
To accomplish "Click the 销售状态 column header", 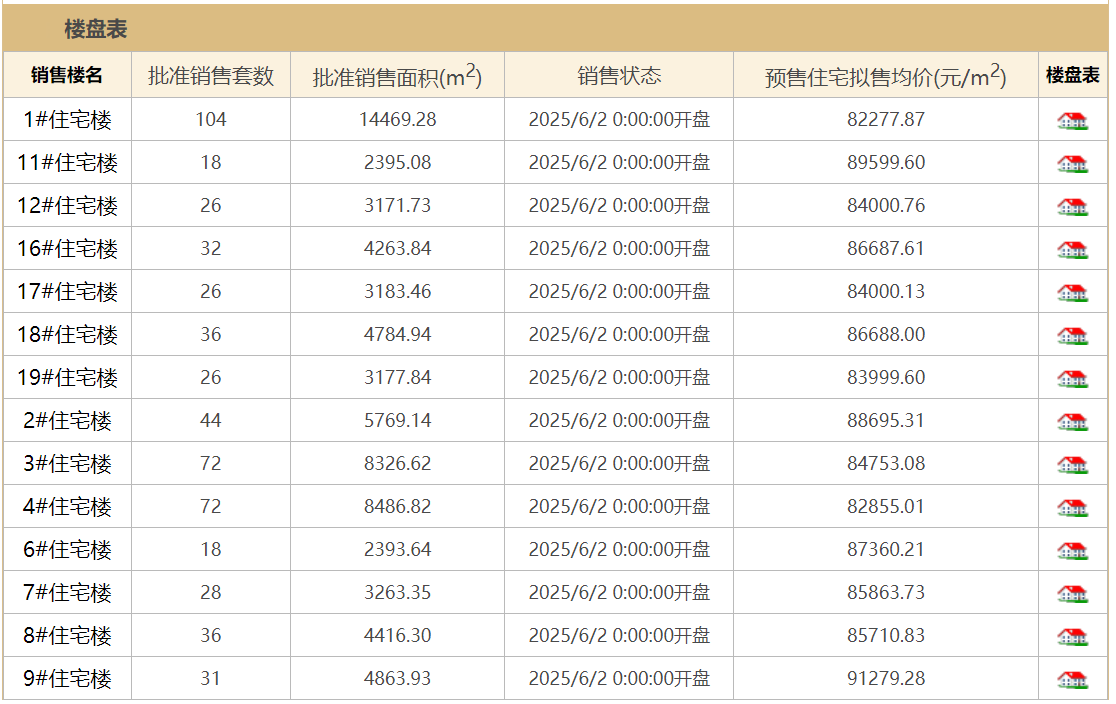I will (619, 75).
